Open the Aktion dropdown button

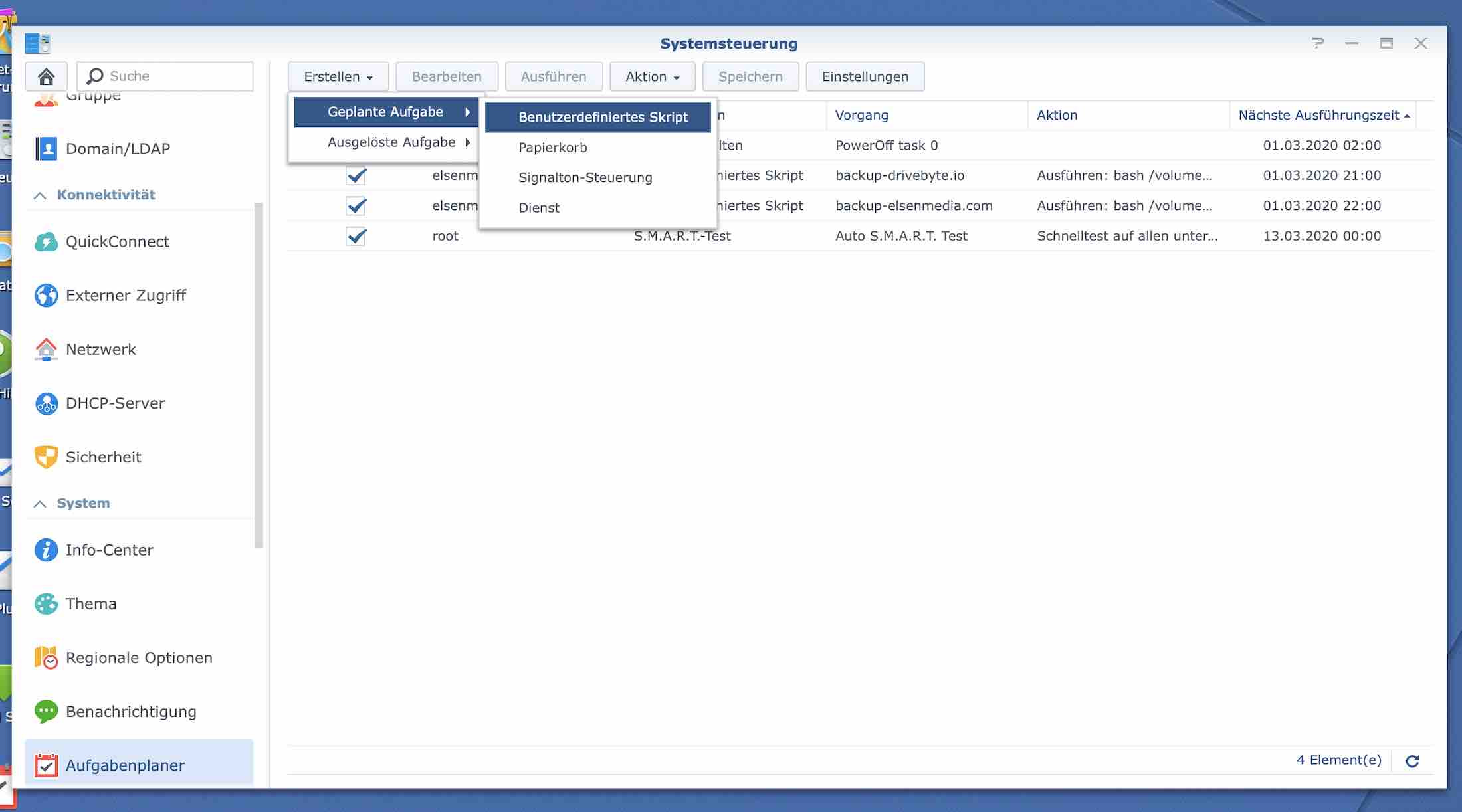click(x=652, y=77)
